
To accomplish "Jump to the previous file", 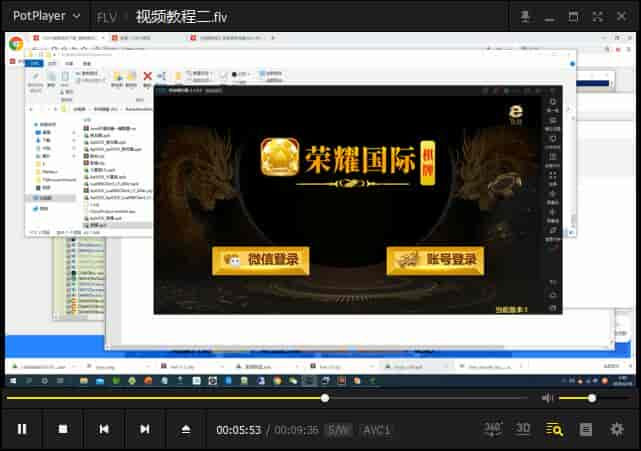I will pyautogui.click(x=103, y=429).
